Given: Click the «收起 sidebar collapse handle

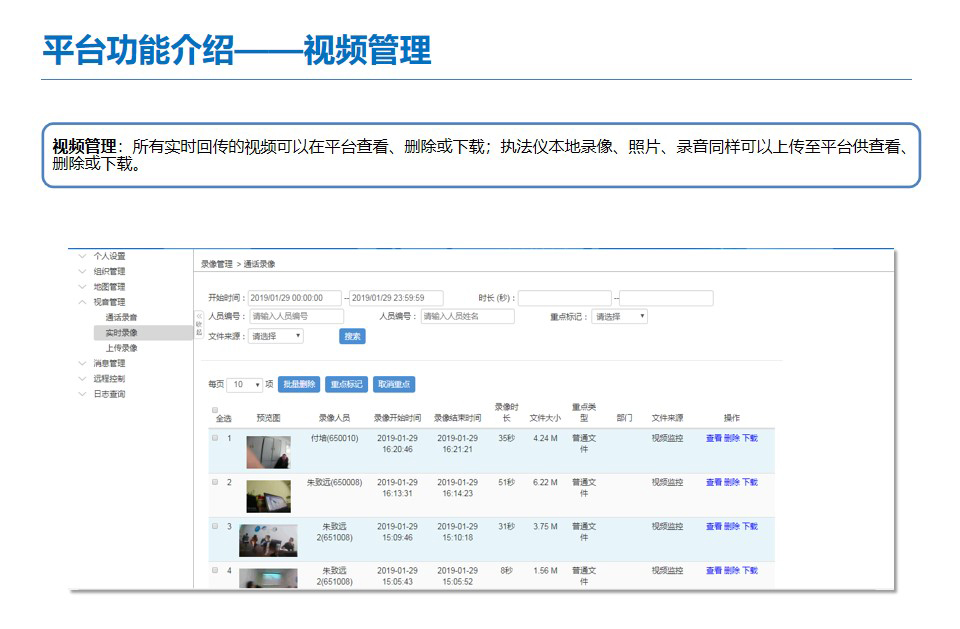Looking at the screenshot, I should coord(199,324).
